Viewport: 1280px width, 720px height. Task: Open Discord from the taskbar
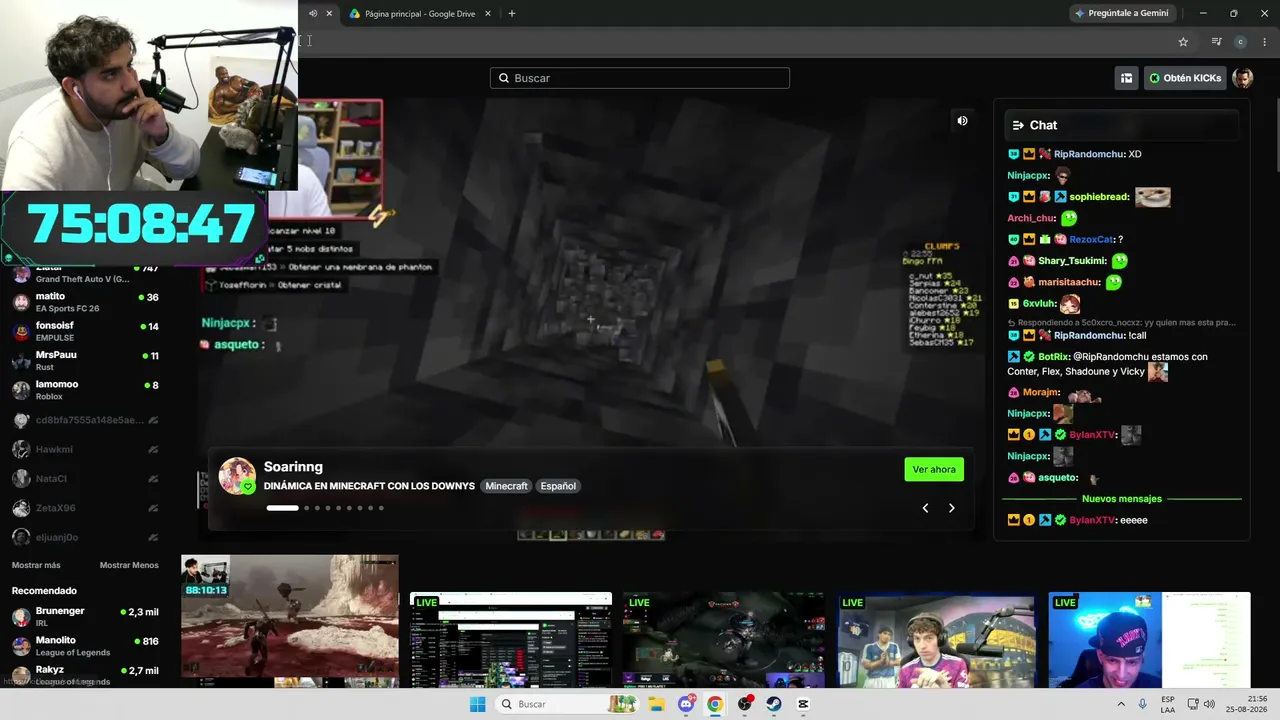[x=686, y=704]
